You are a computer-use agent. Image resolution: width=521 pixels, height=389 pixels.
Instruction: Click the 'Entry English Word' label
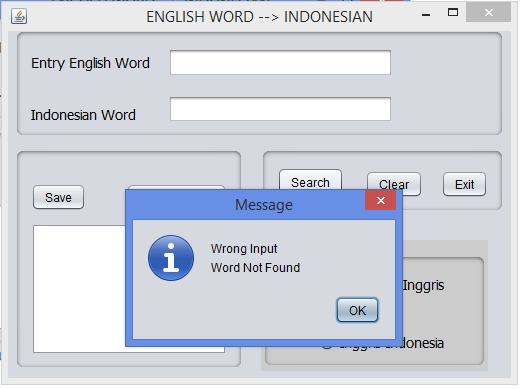(x=90, y=63)
